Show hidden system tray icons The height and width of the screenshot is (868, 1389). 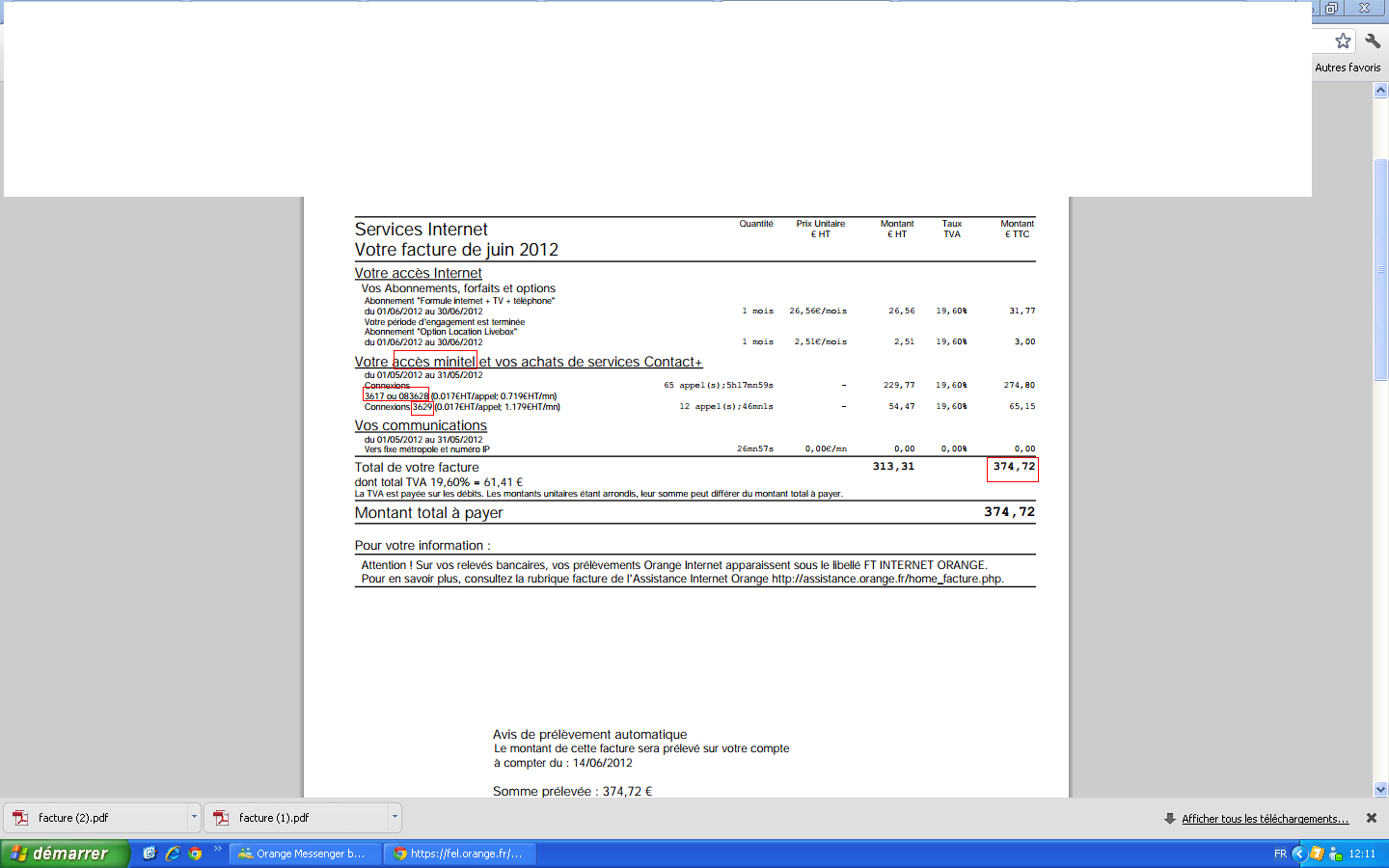coord(1298,854)
